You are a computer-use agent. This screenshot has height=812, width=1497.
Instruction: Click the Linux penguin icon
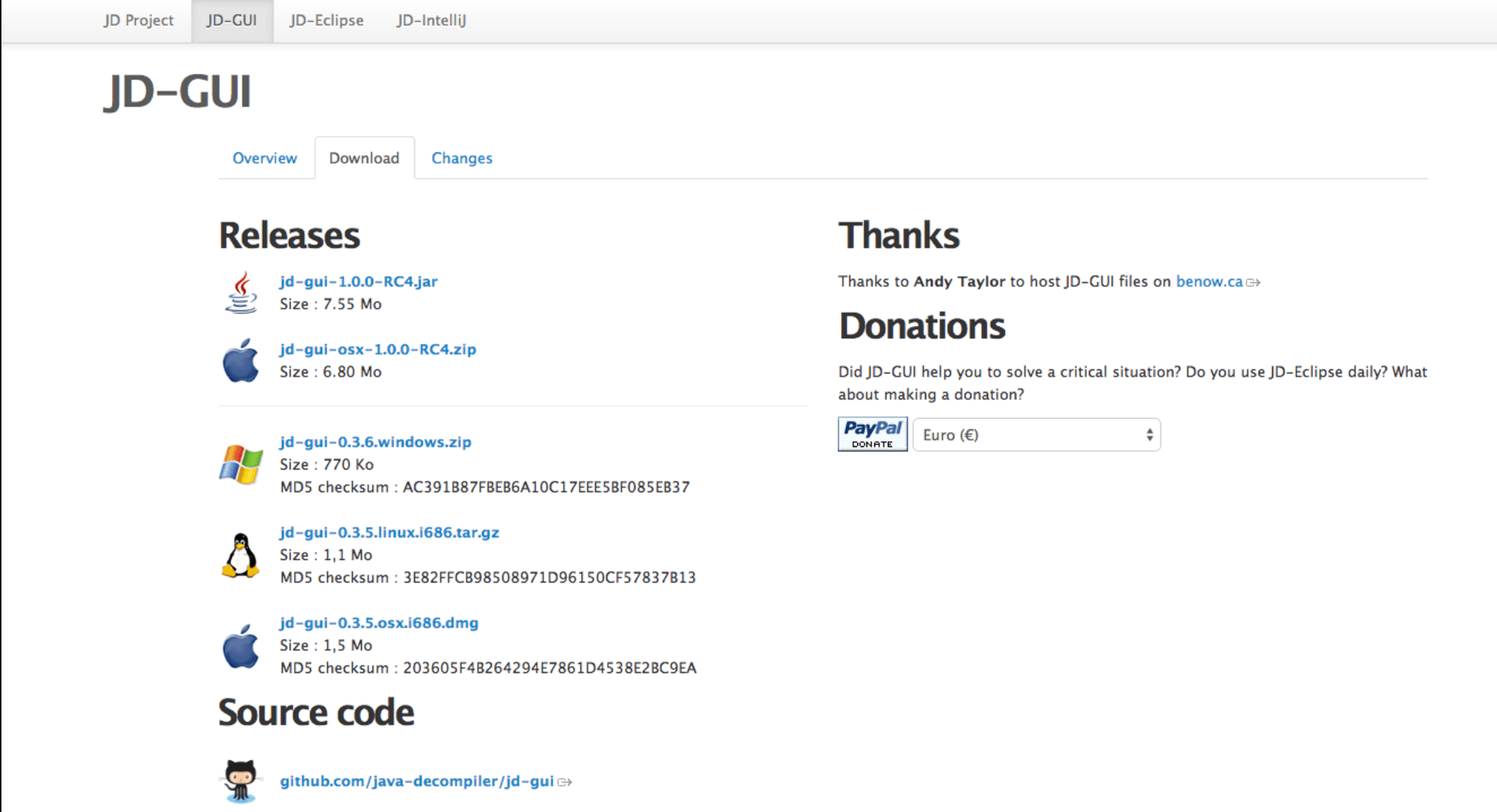coord(241,556)
